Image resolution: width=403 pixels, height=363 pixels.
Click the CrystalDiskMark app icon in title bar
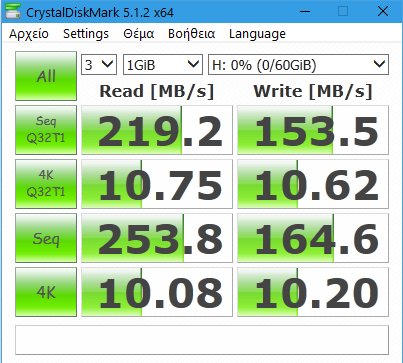[13, 12]
